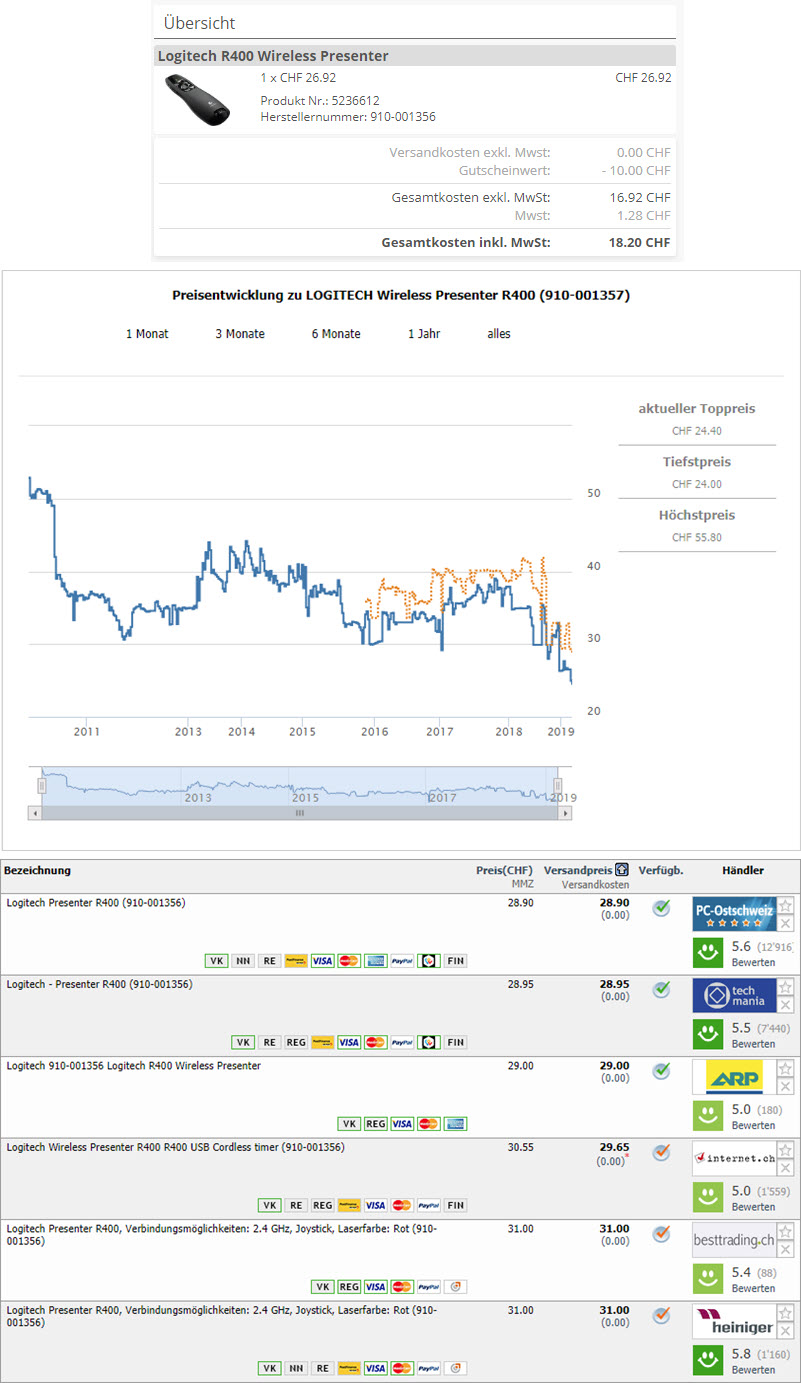This screenshot has height=1383, width=801.
Task: Click the house icon beside Versandpreis header
Action: [x=622, y=870]
